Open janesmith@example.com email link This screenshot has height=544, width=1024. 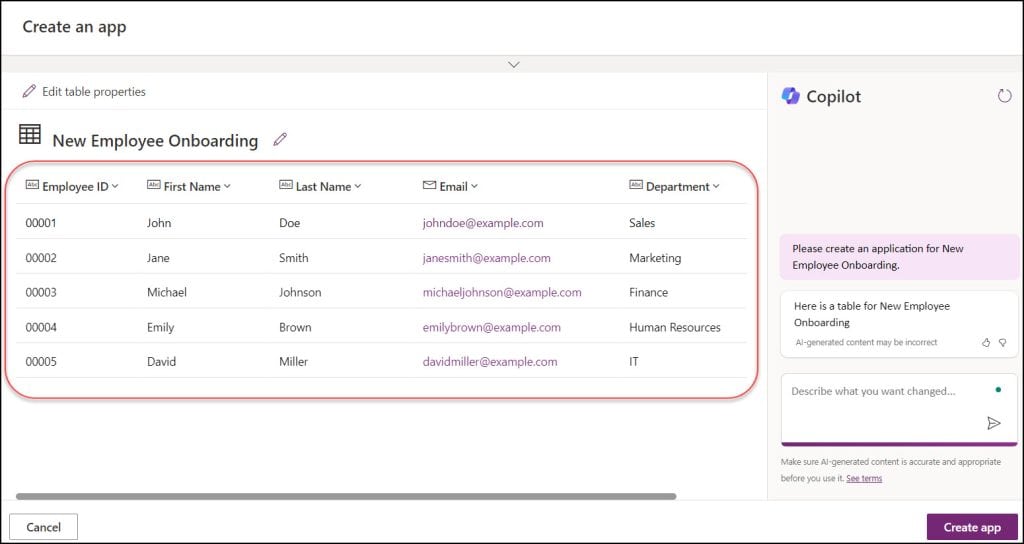tap(487, 257)
